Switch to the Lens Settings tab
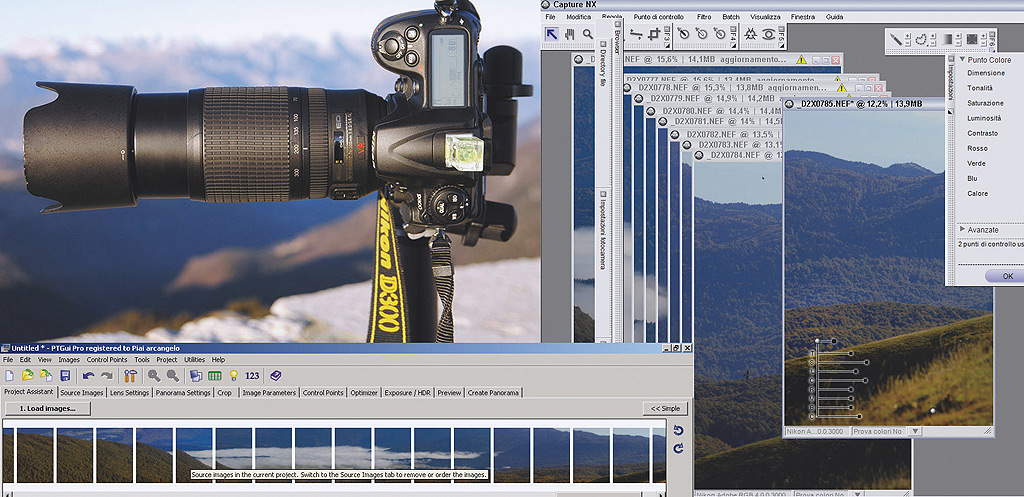1024x497 pixels. (x=128, y=393)
